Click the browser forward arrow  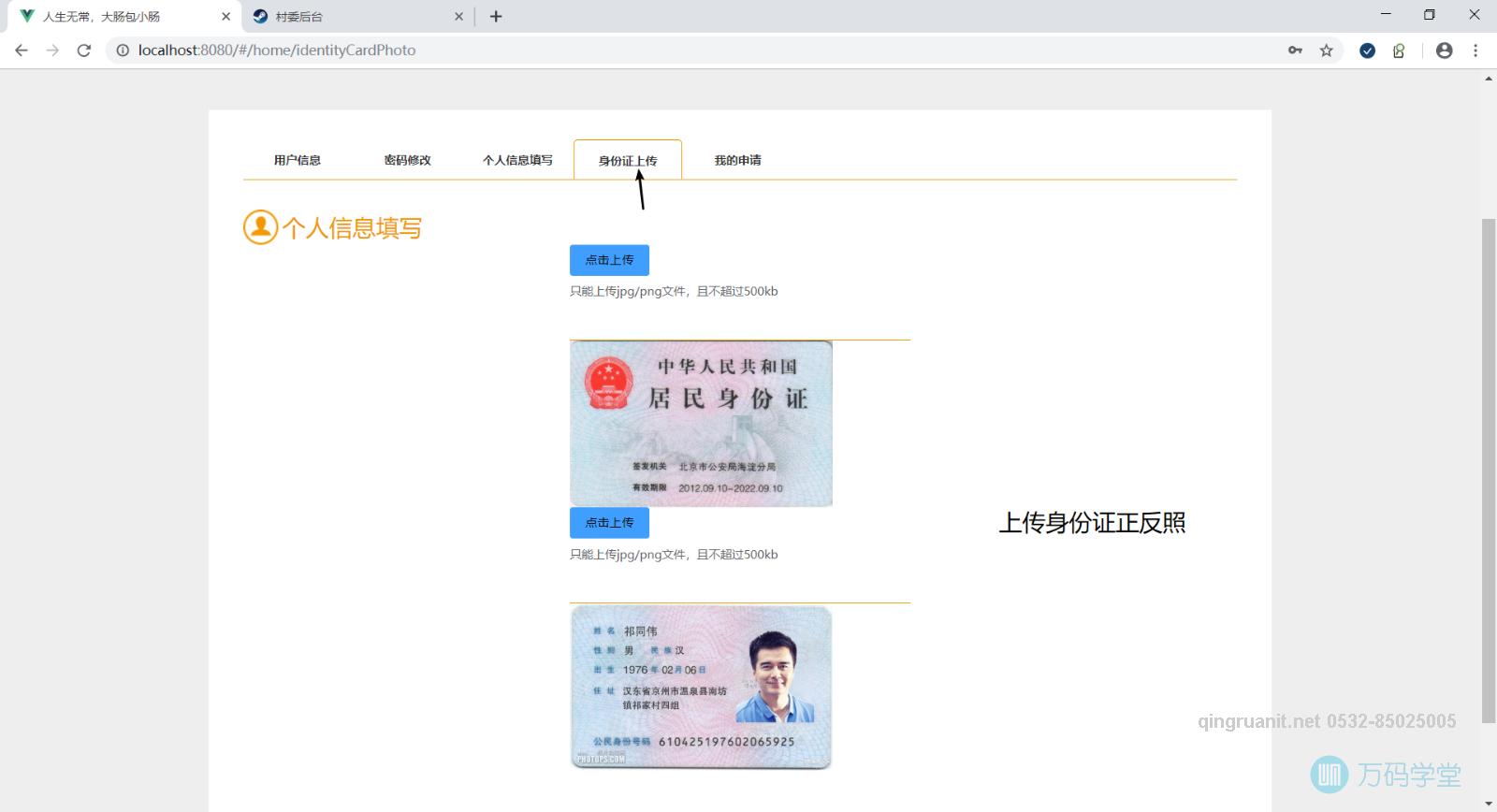(52, 51)
